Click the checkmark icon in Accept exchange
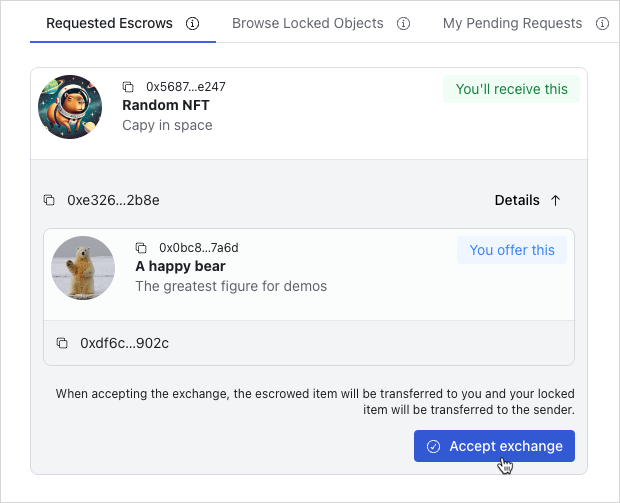 pyautogui.click(x=433, y=446)
